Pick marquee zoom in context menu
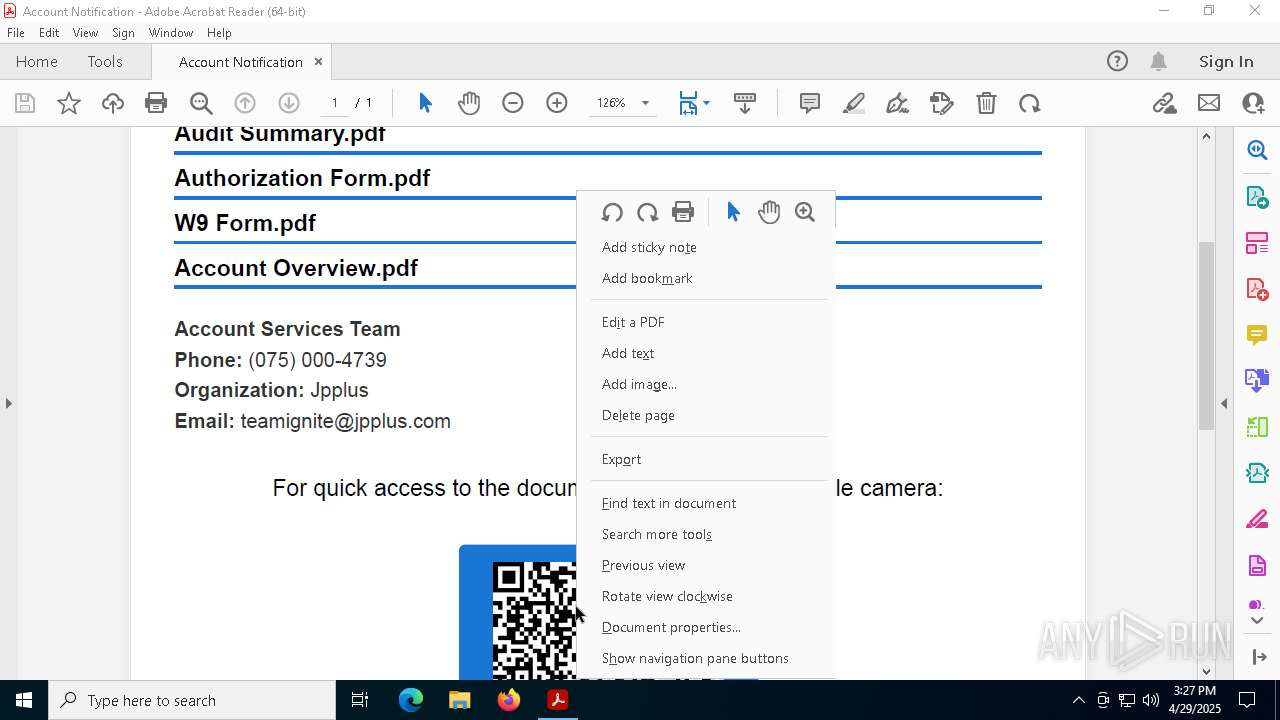Viewport: 1280px width, 720px height. click(805, 212)
